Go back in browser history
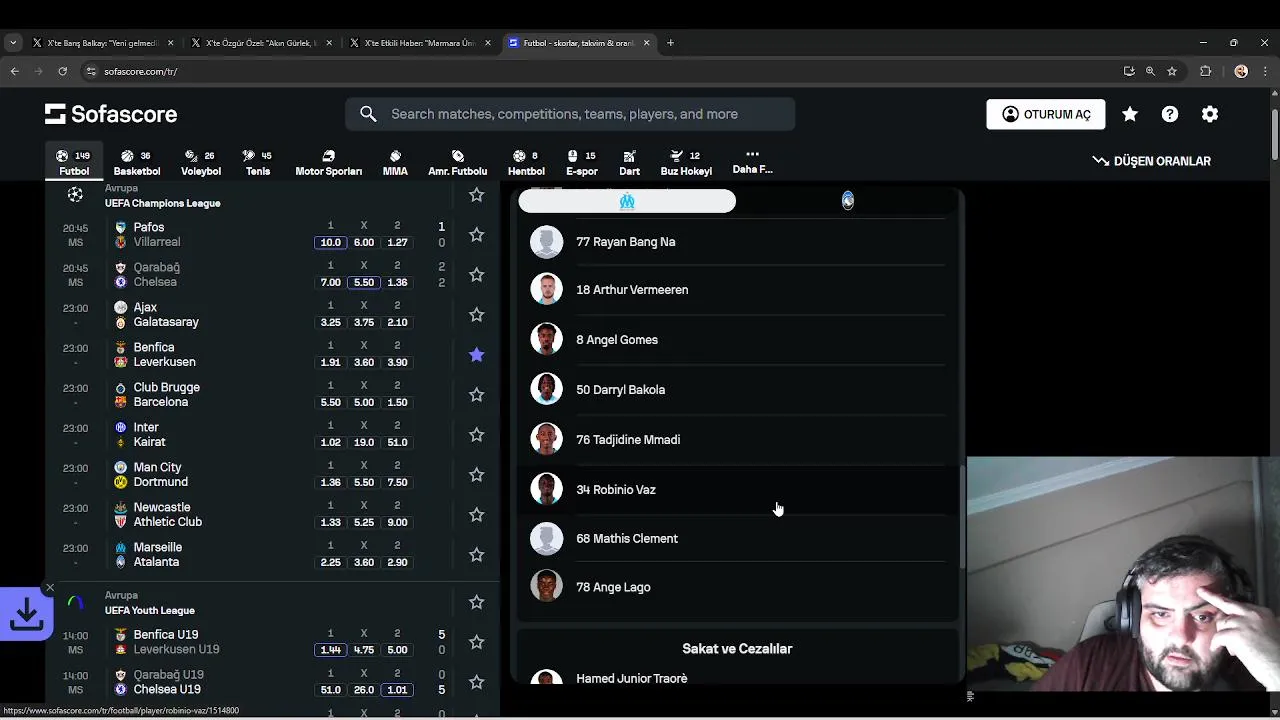 click(x=14, y=71)
